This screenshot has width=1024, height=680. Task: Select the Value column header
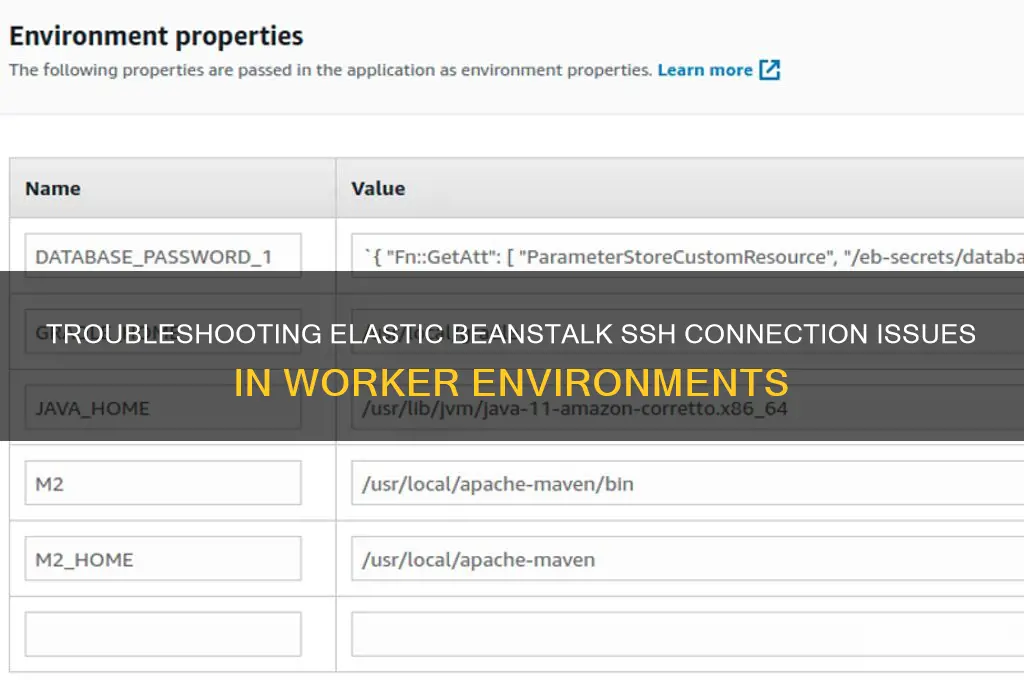[378, 189]
